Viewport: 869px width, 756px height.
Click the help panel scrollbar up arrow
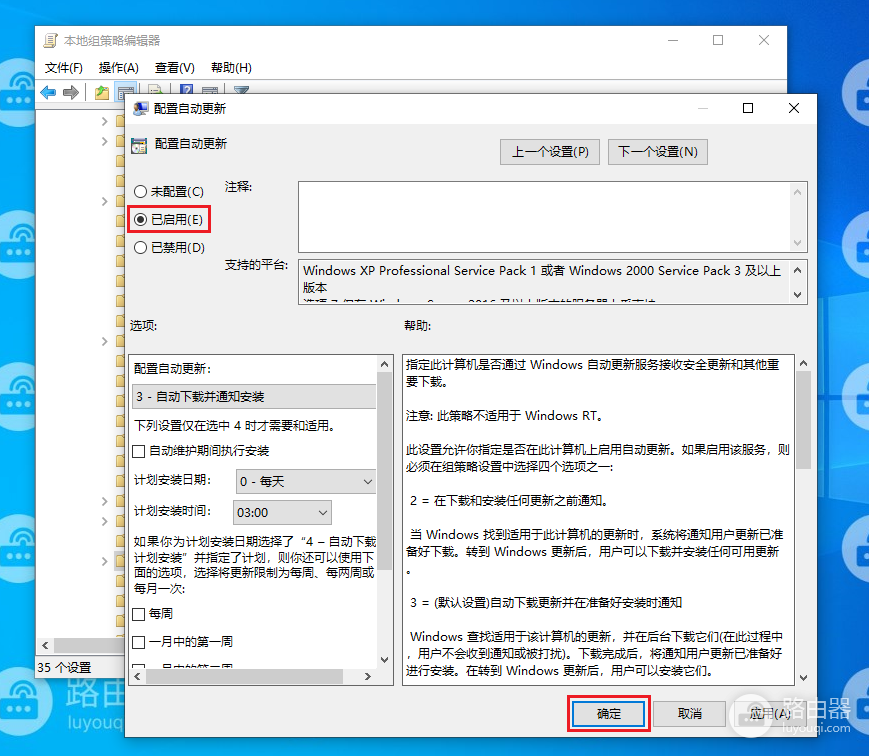coord(804,363)
